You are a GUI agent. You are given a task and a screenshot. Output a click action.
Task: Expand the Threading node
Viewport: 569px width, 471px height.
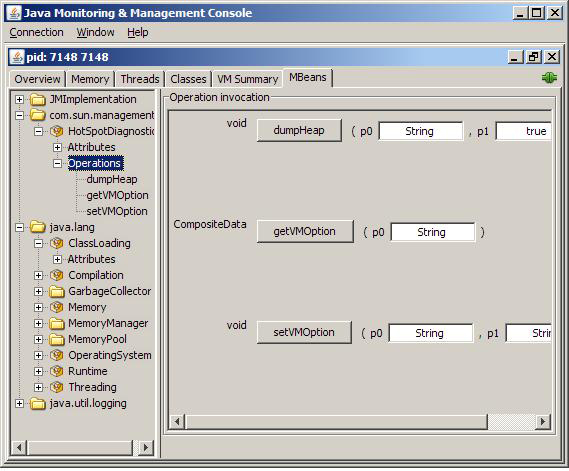click(38, 387)
